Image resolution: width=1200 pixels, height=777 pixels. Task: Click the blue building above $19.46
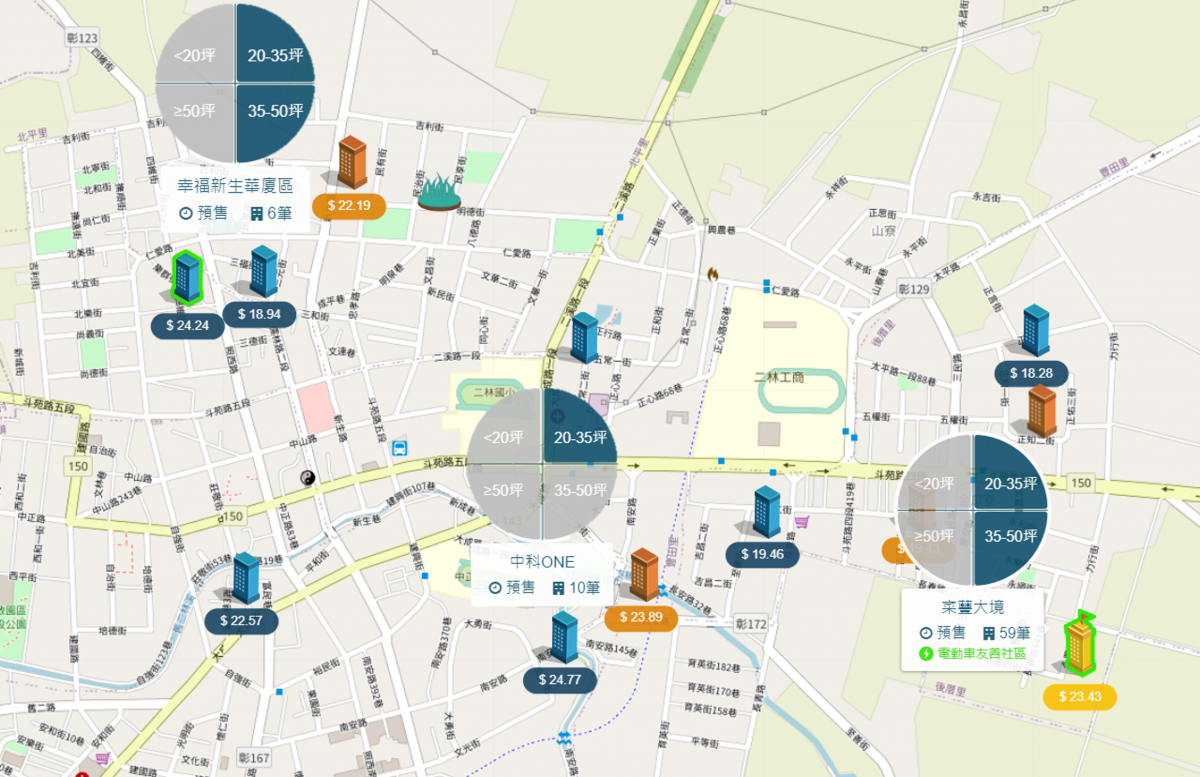click(767, 512)
